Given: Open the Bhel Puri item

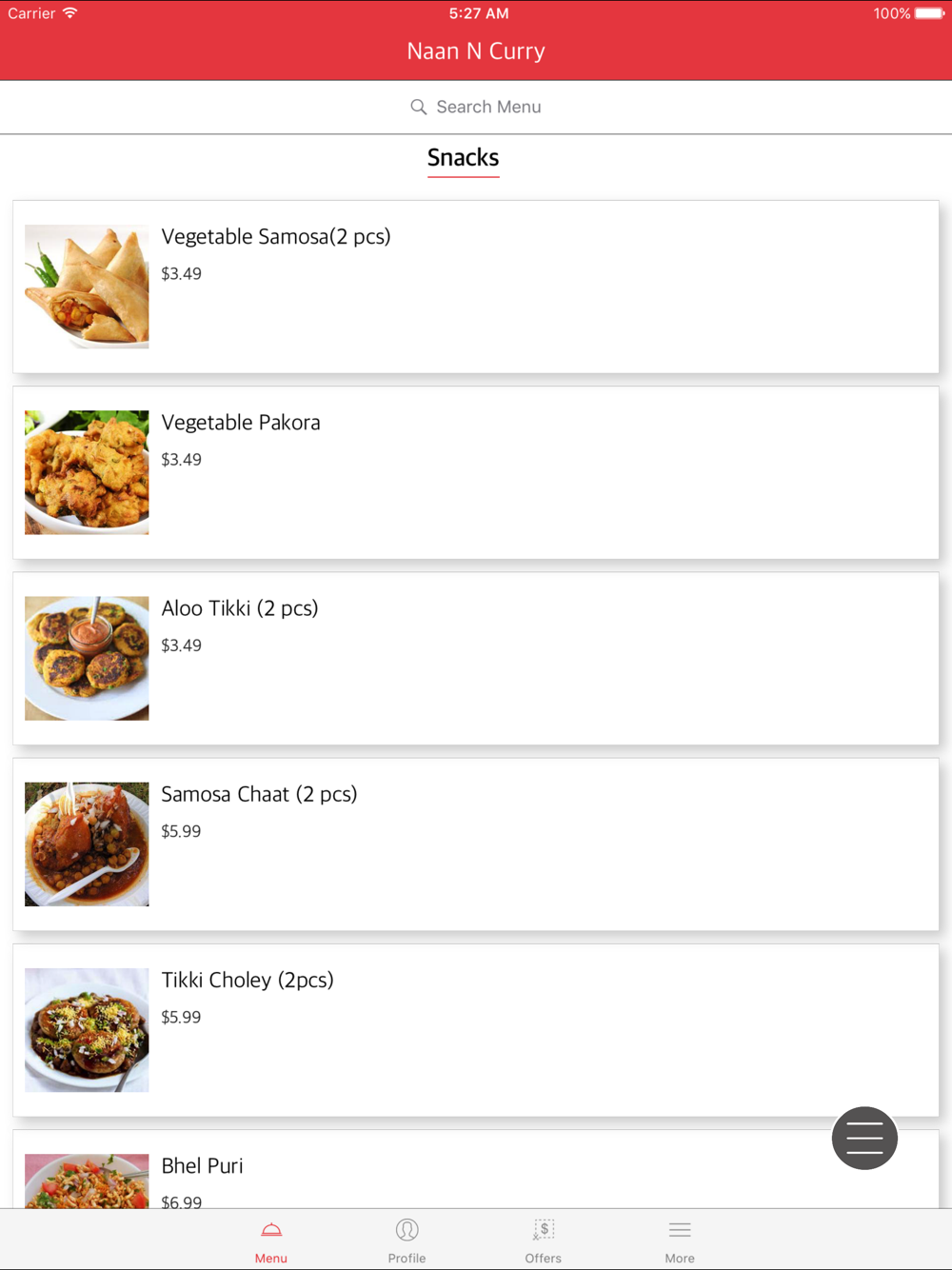Looking at the screenshot, I should point(476,1170).
